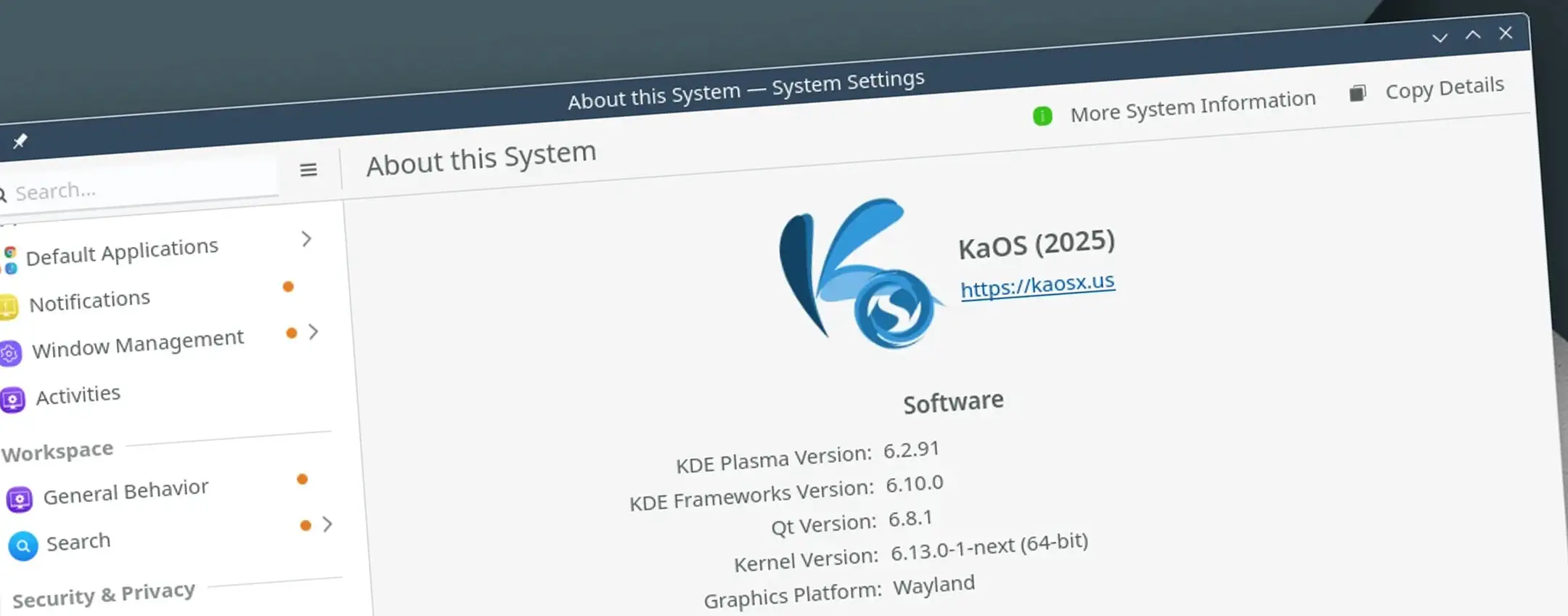Close the System Settings window
Screen dimensions: 1568x616
click(x=1506, y=33)
